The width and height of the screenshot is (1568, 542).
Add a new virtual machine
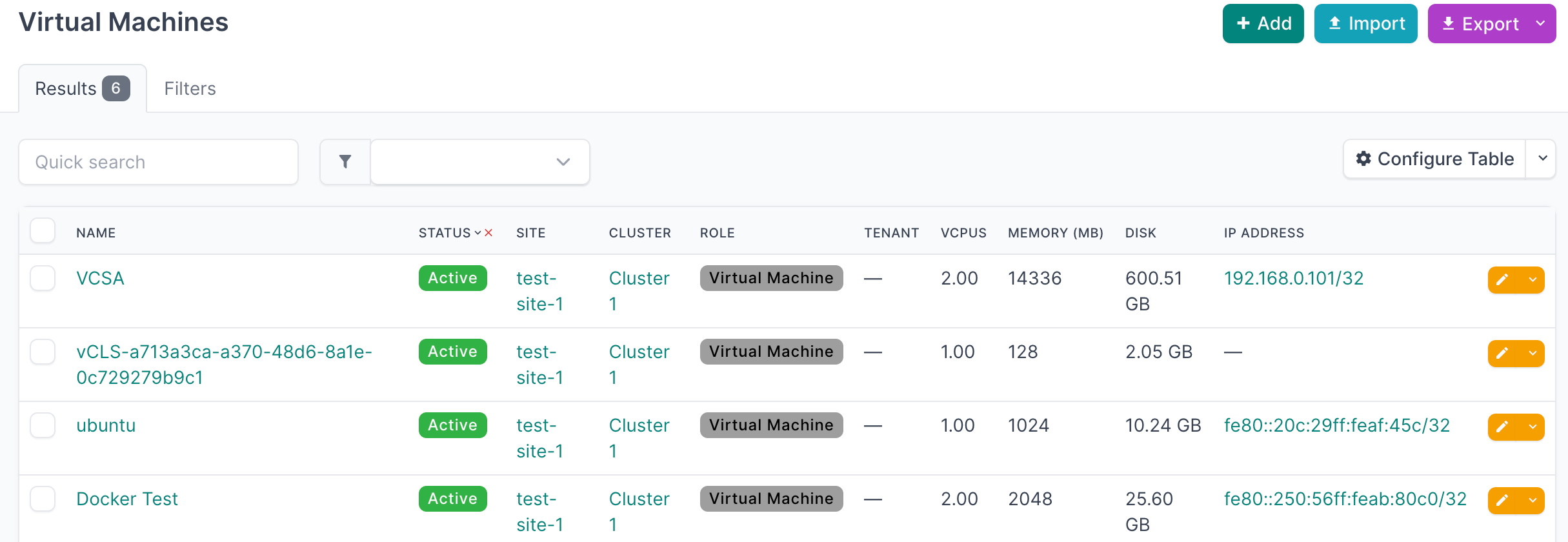(x=1263, y=24)
